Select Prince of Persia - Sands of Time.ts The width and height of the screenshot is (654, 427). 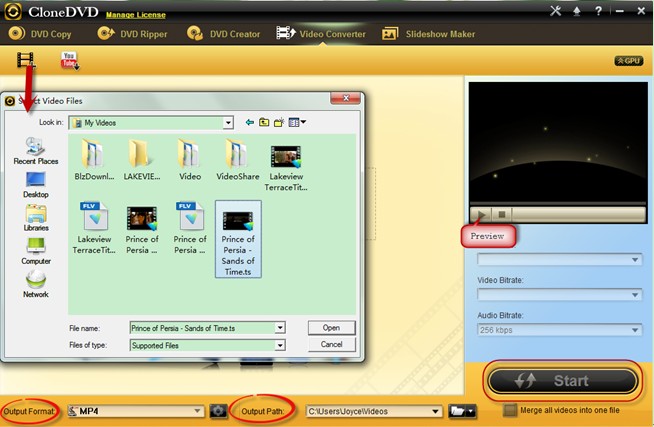point(238,239)
